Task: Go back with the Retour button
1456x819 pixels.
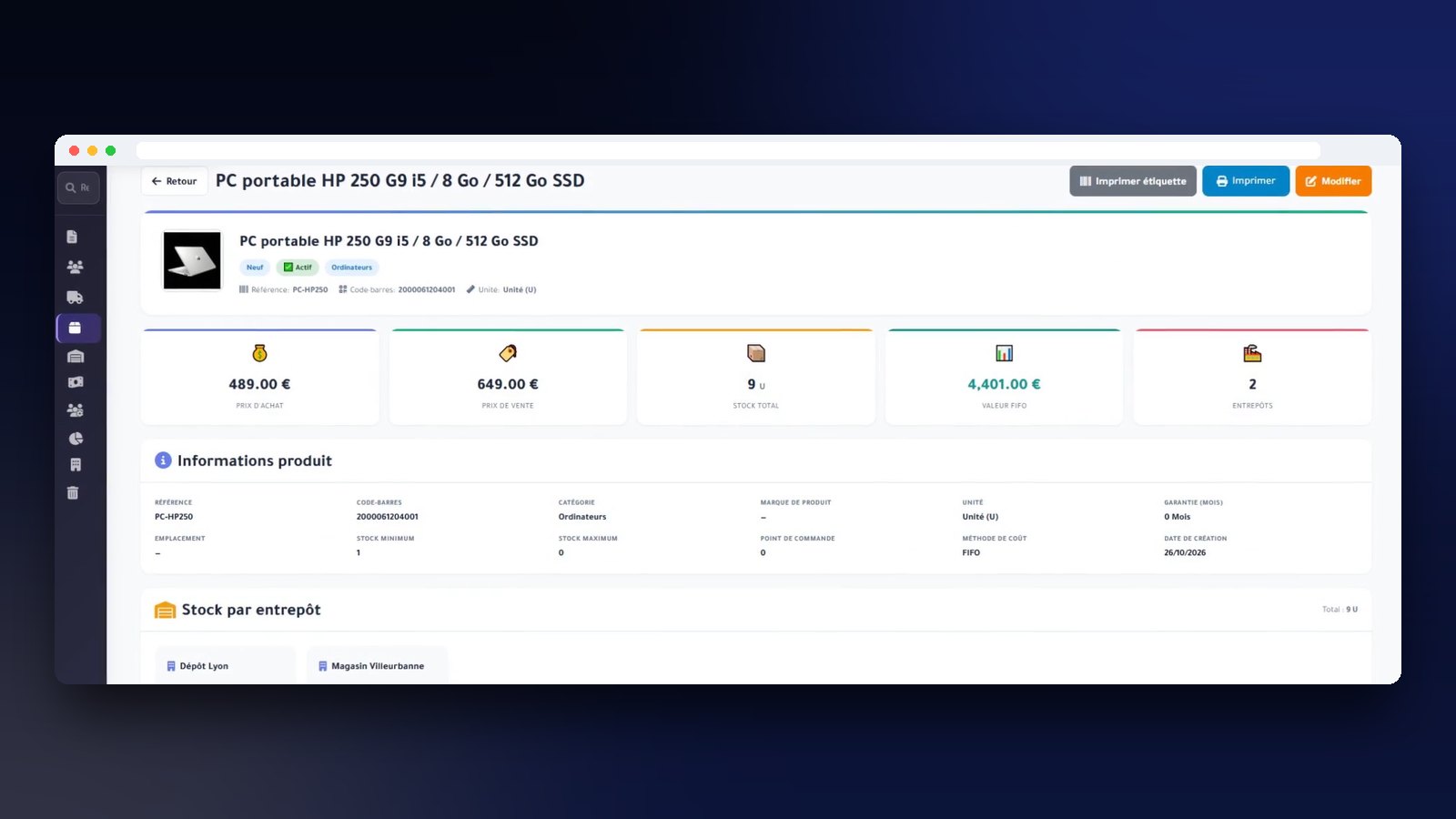Action: (x=175, y=181)
